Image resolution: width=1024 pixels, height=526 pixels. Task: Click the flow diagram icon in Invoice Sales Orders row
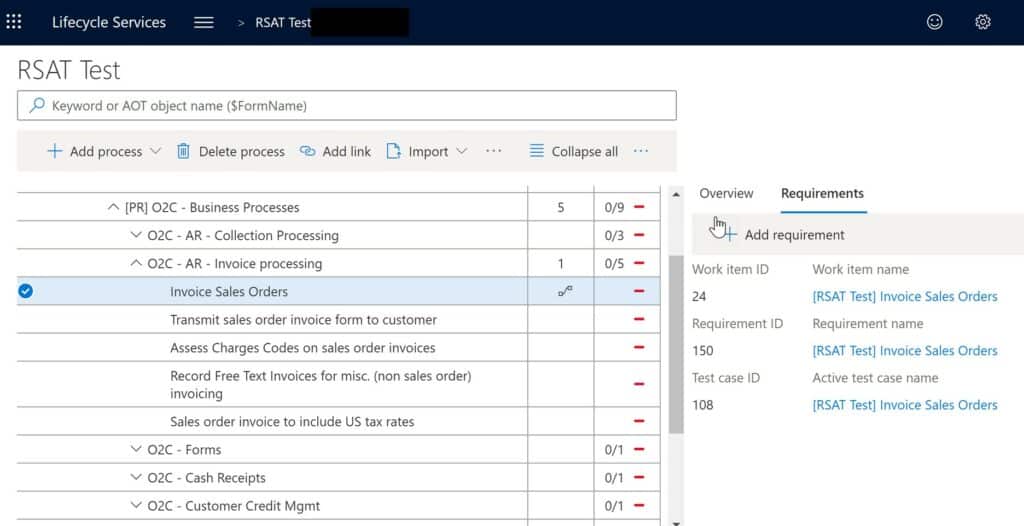pos(566,291)
